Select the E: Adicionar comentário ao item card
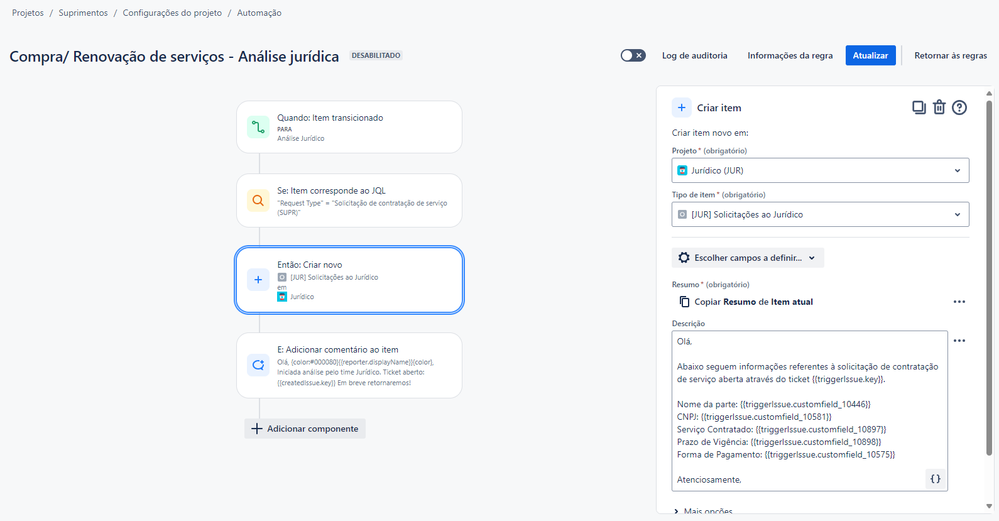 [349, 365]
